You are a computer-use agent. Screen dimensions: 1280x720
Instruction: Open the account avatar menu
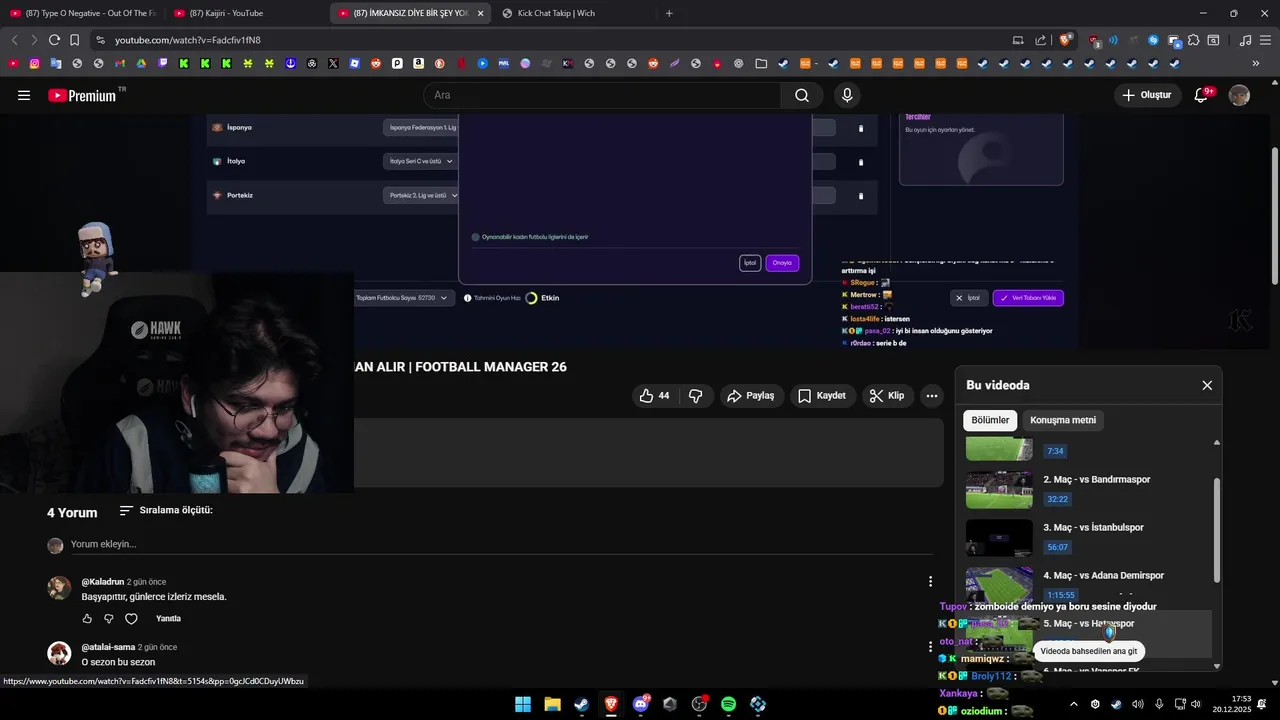point(1239,95)
